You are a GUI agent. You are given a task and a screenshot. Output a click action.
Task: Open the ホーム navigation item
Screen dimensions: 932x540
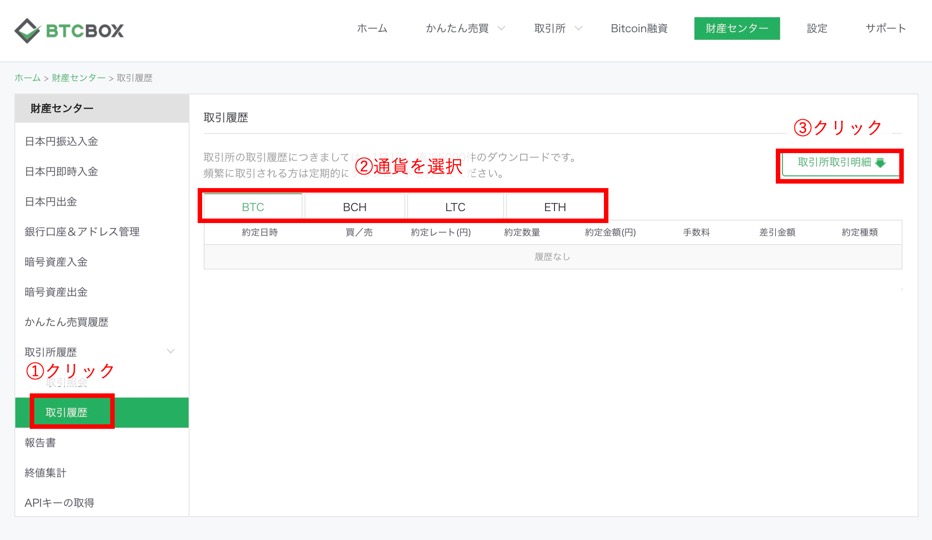[372, 29]
